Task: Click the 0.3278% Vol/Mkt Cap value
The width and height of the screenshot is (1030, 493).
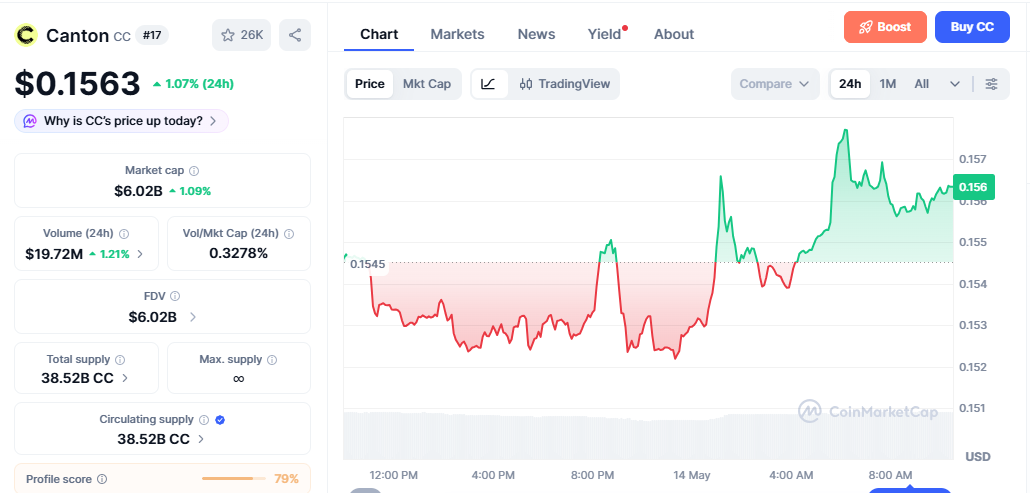Action: click(x=238, y=253)
